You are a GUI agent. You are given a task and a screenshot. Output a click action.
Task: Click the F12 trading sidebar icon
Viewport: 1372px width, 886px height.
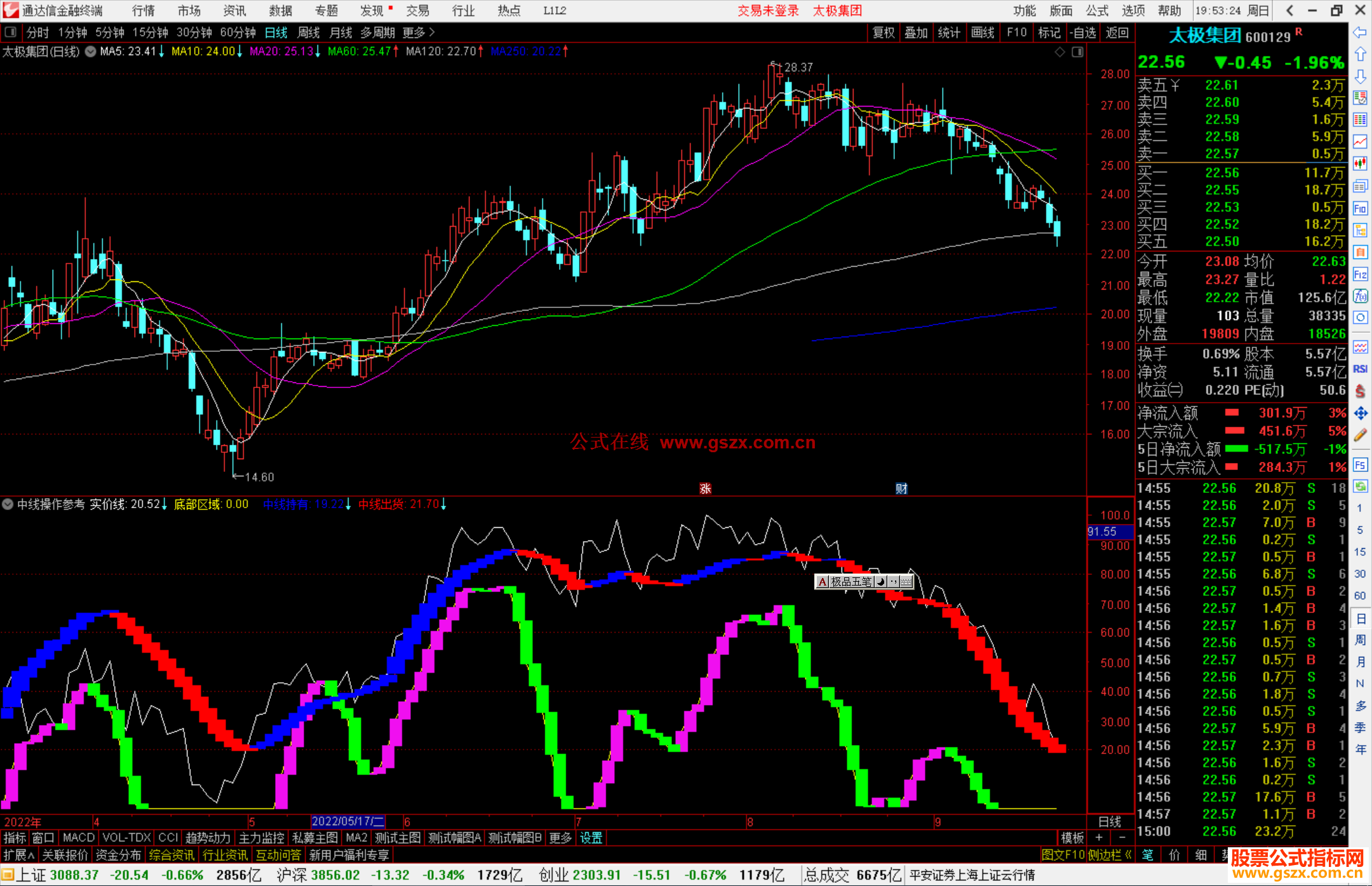(1360, 274)
